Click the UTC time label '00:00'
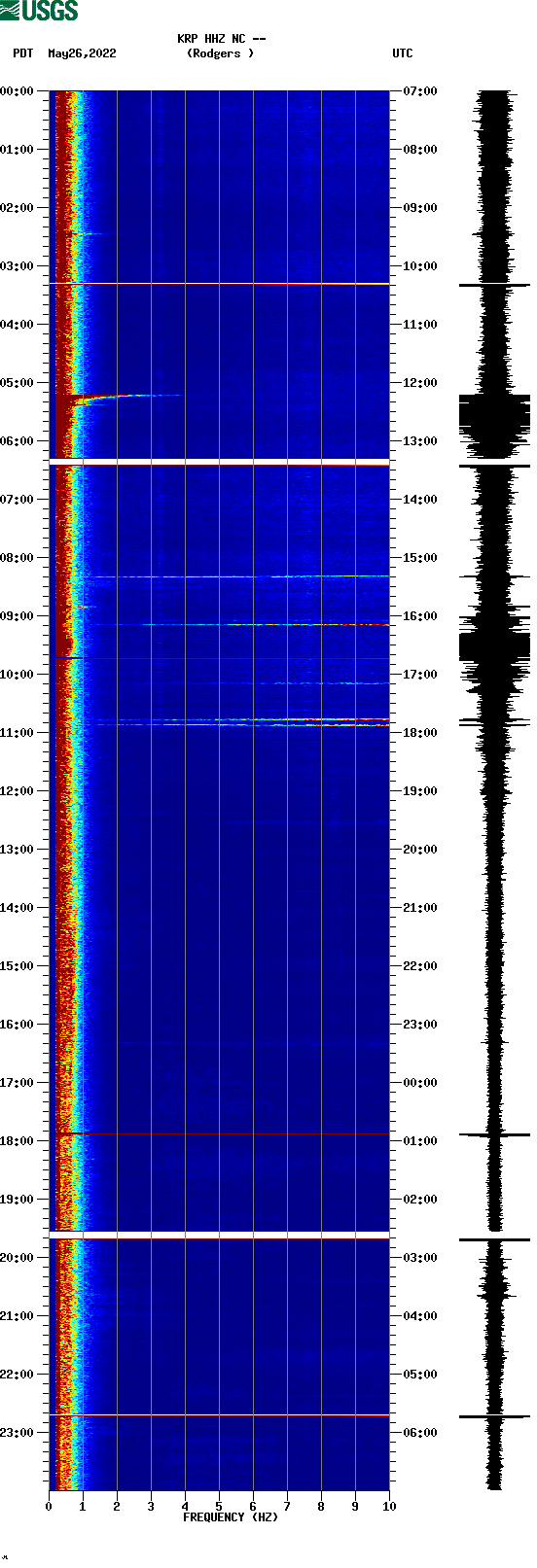This screenshot has width=537, height=1568. pyautogui.click(x=420, y=1083)
